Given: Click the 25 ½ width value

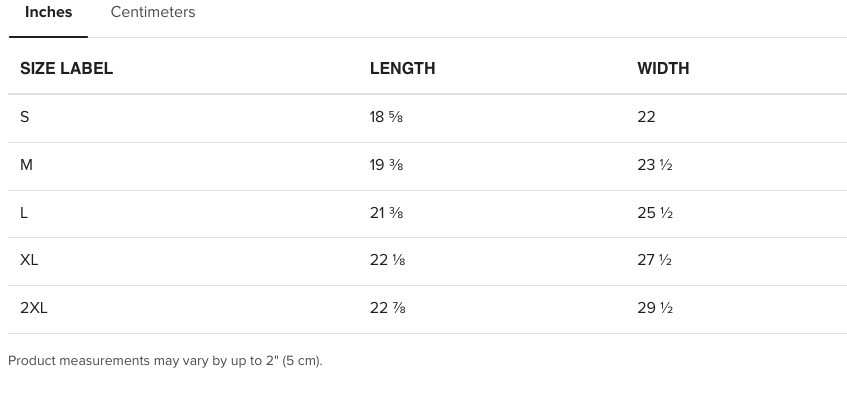Looking at the screenshot, I should [655, 213].
